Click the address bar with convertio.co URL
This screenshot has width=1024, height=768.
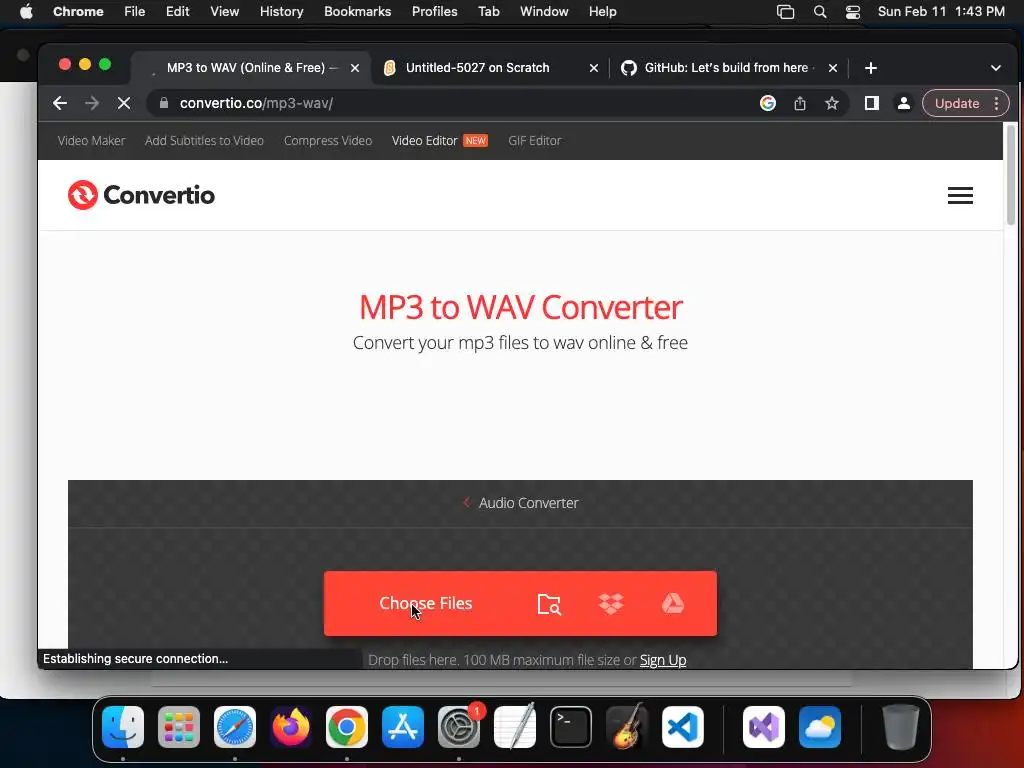coord(457,103)
